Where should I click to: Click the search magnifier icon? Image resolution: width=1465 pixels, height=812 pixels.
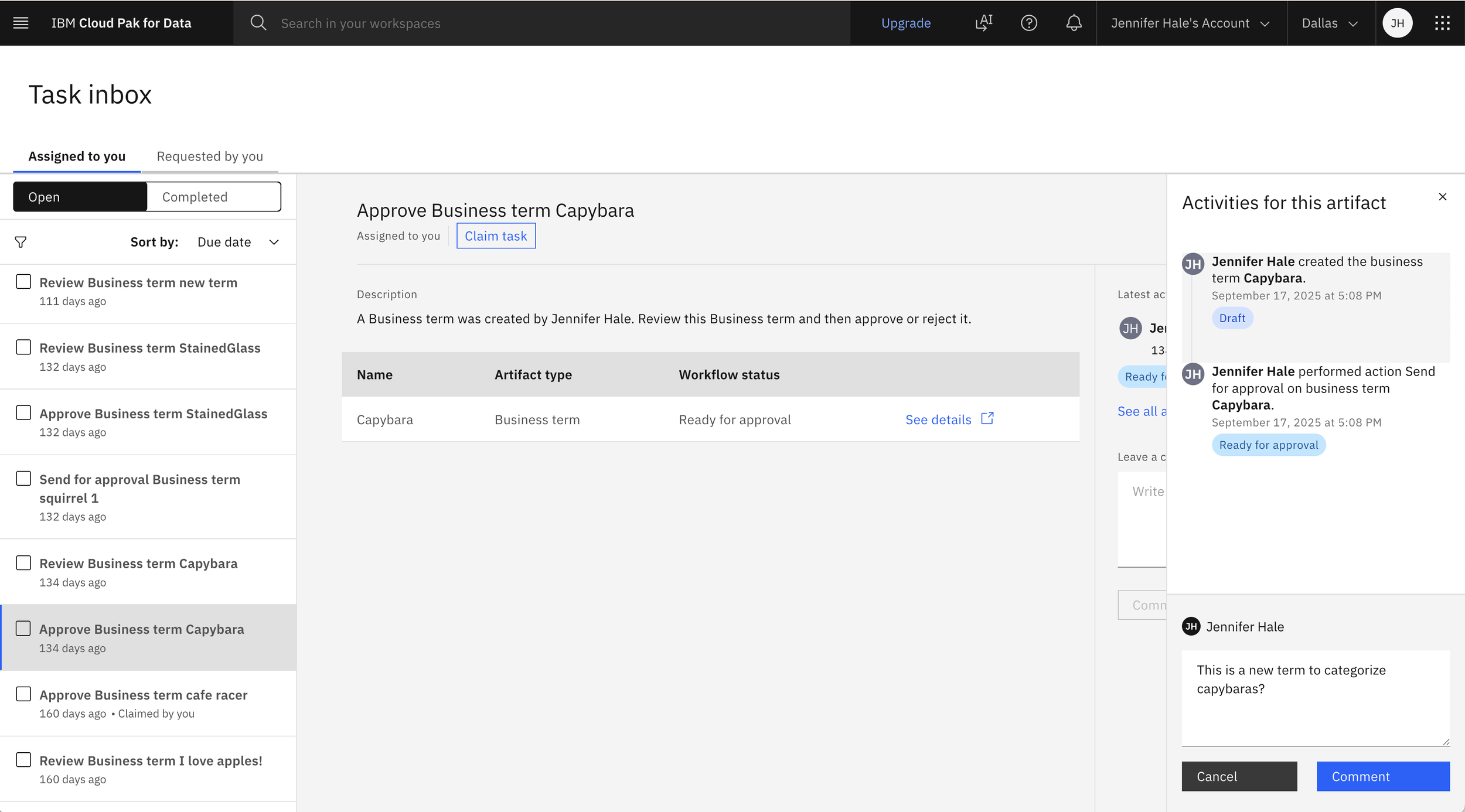pos(258,23)
